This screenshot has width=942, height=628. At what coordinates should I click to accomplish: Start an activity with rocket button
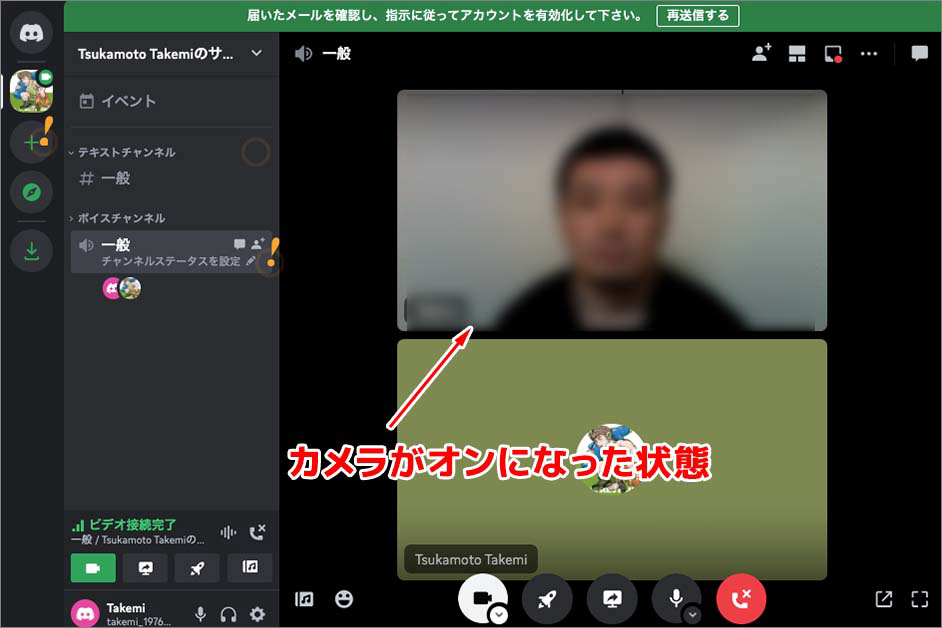pyautogui.click(x=547, y=598)
